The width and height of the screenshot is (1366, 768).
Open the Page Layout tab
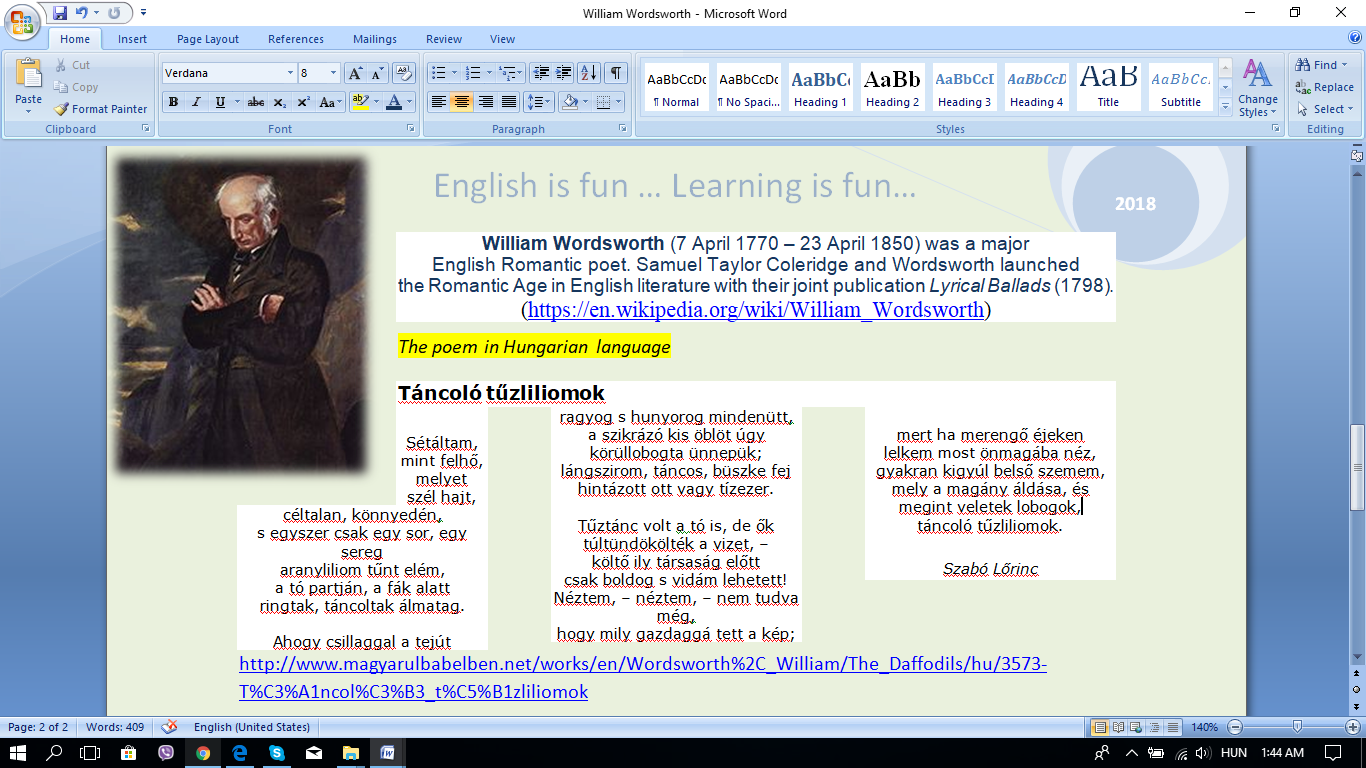[208, 39]
